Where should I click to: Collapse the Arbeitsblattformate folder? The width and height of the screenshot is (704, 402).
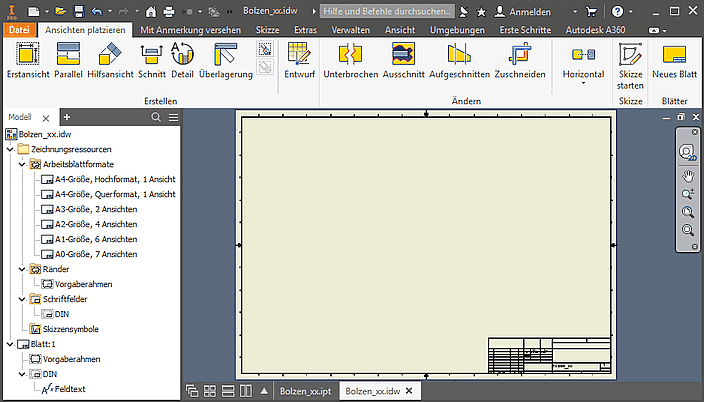(22, 163)
